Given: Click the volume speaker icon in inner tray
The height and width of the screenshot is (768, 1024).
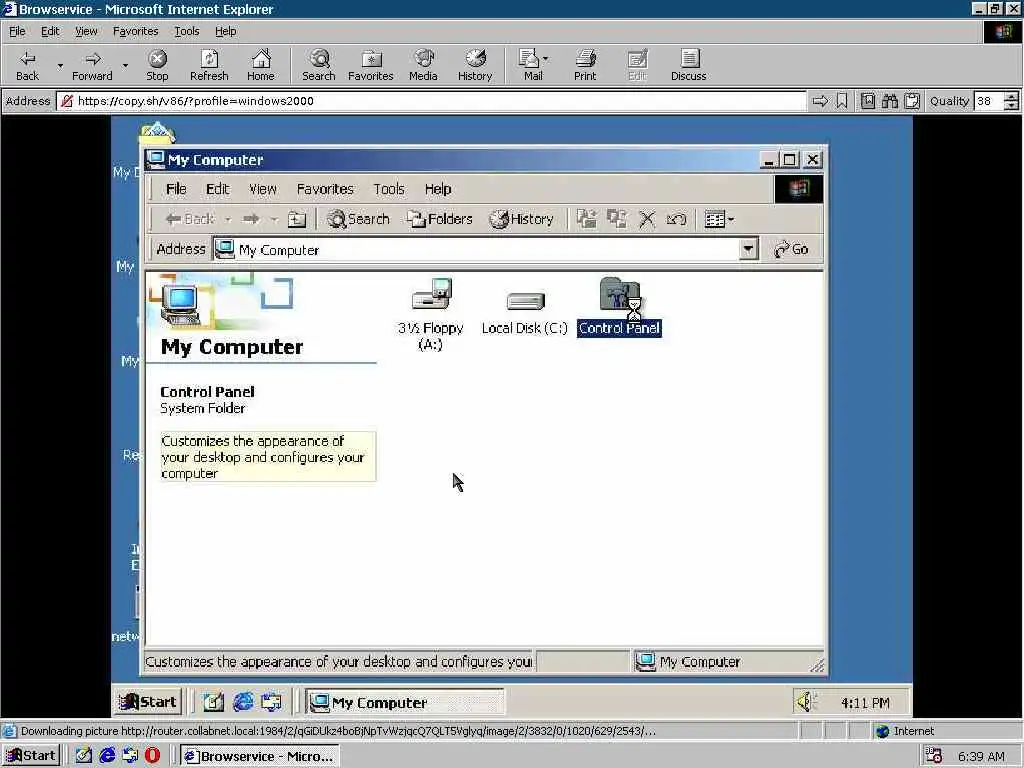Looking at the screenshot, I should tap(805, 703).
